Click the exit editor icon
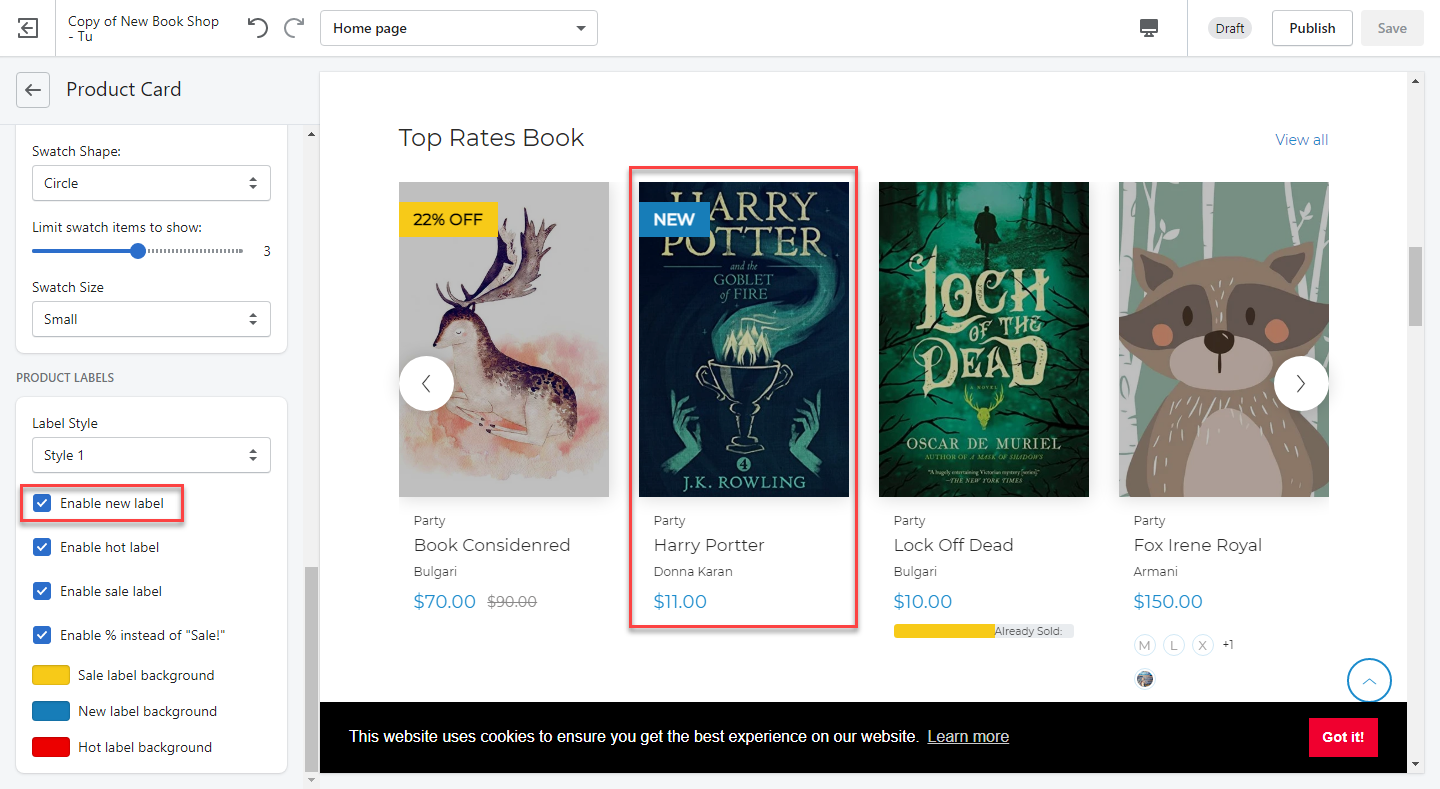The width and height of the screenshot is (1440, 789). click(x=28, y=28)
